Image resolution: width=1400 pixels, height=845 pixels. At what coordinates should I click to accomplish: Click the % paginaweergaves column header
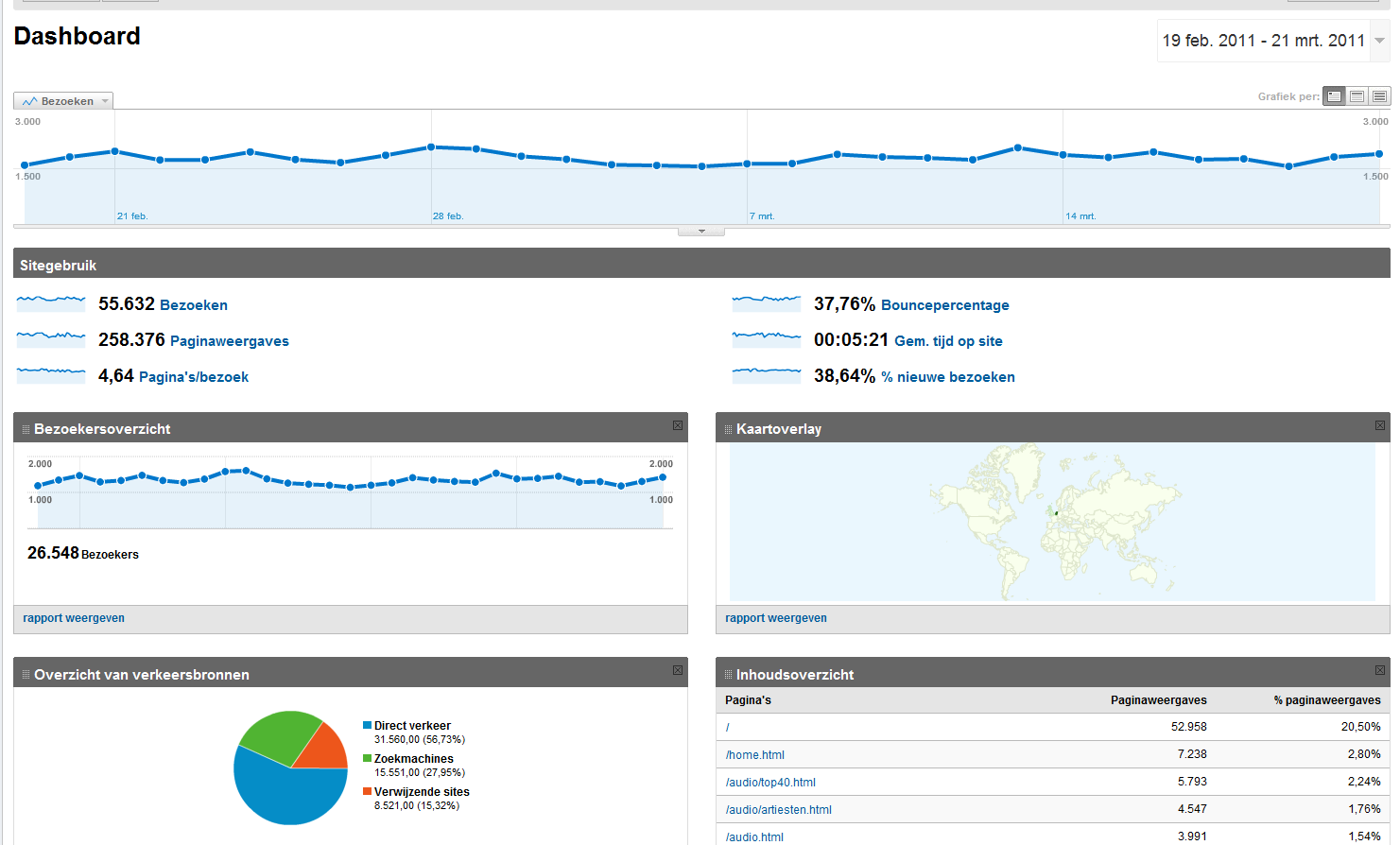point(1327,700)
